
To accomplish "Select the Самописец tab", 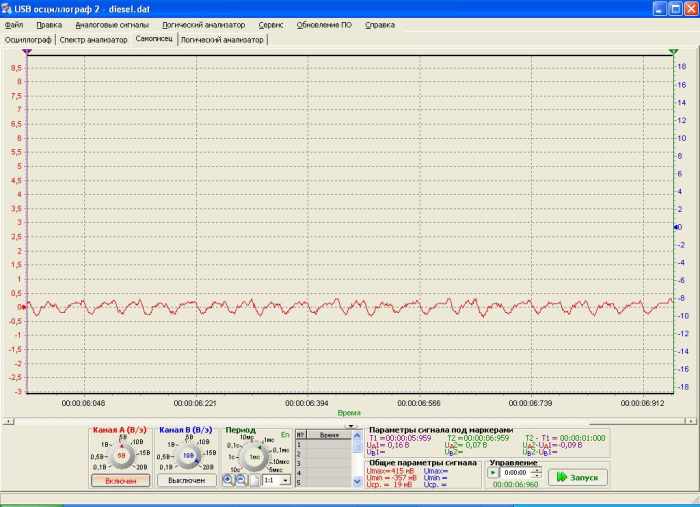I will pyautogui.click(x=154, y=39).
